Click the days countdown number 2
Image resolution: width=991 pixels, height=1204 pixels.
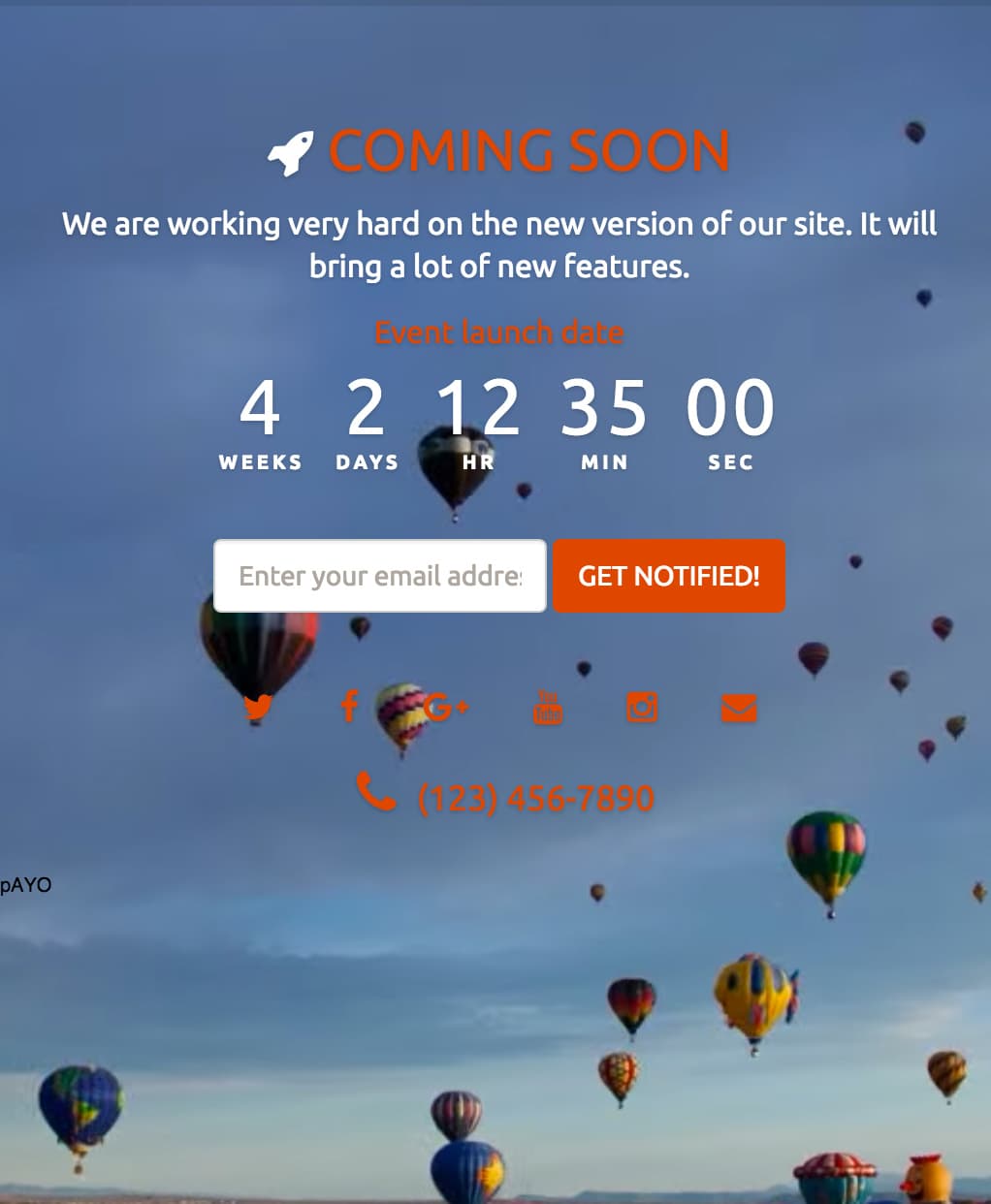click(x=367, y=408)
